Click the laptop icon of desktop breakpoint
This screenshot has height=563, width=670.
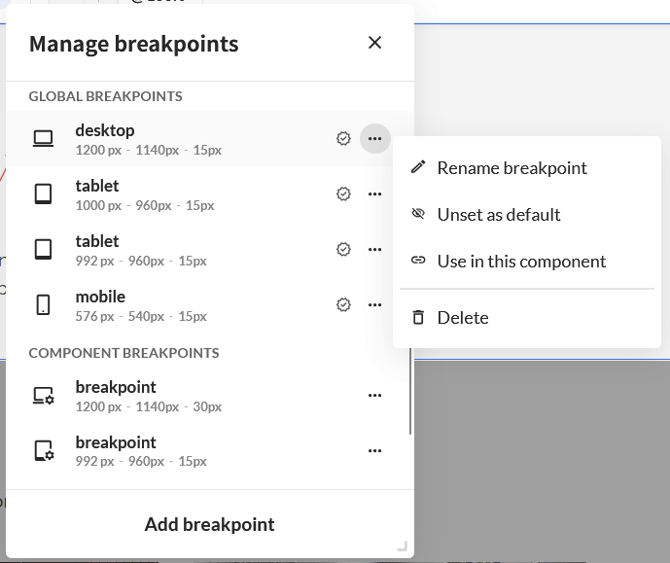point(43,138)
